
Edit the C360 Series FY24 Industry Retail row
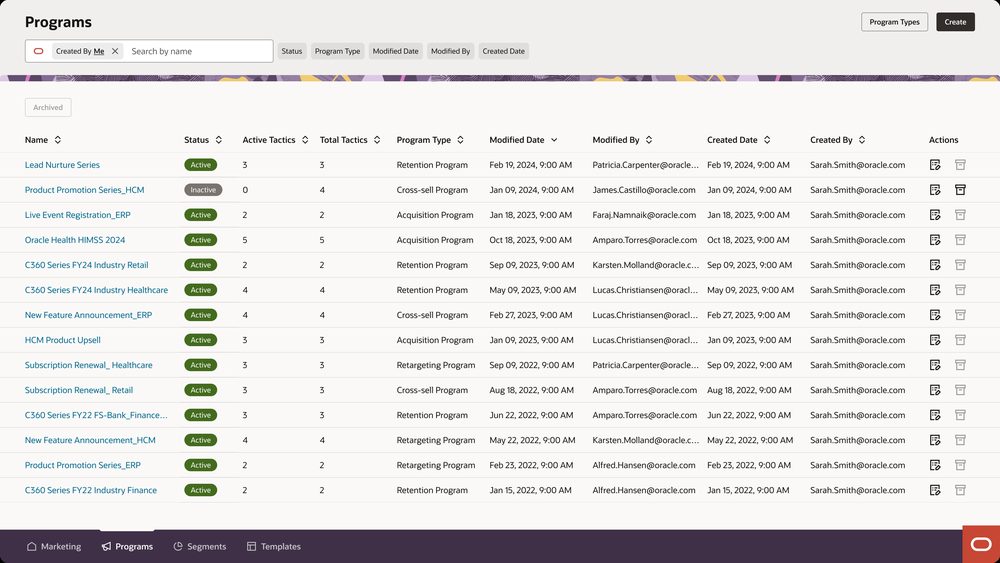tap(935, 265)
